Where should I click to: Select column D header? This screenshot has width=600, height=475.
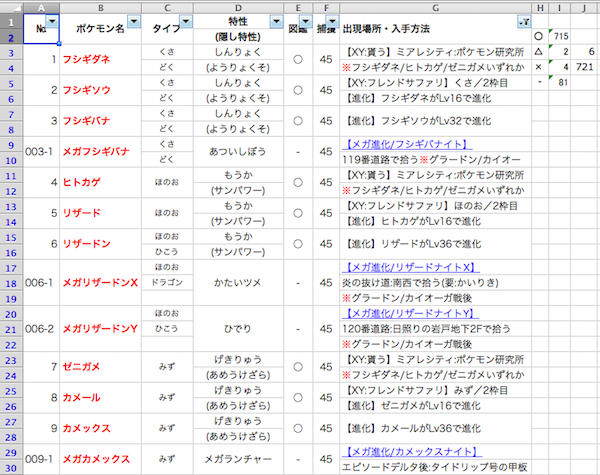[x=238, y=8]
